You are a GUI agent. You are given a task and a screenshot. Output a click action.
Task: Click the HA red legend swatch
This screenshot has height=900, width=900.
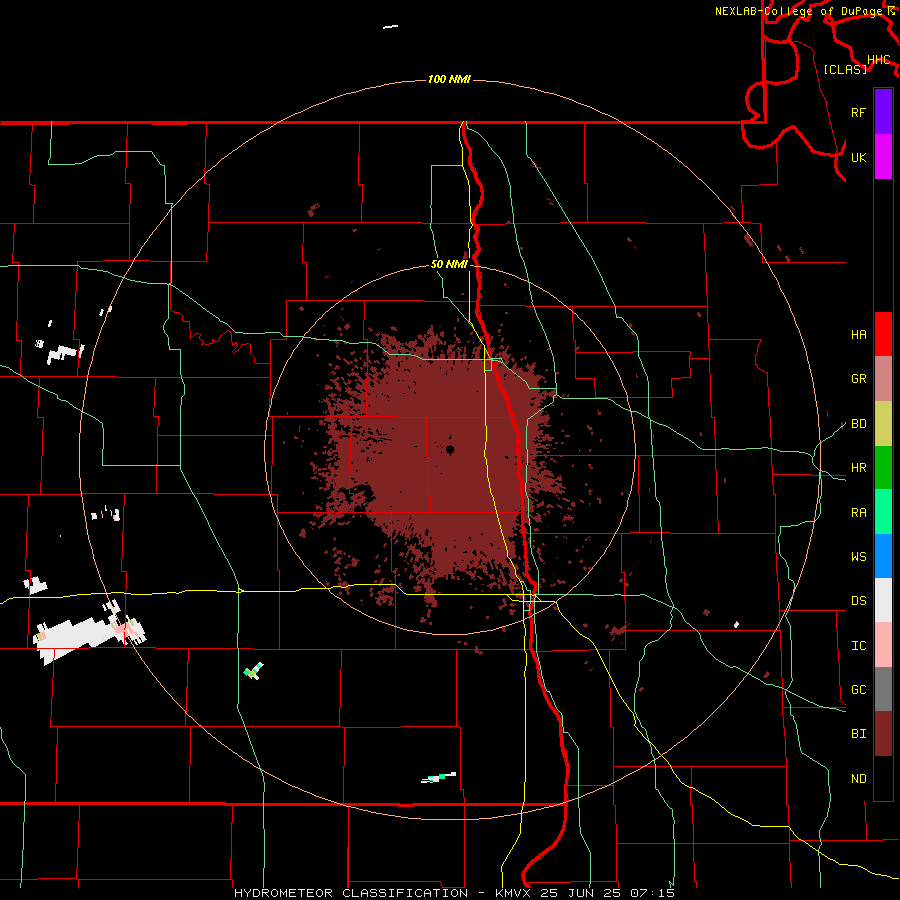click(883, 334)
